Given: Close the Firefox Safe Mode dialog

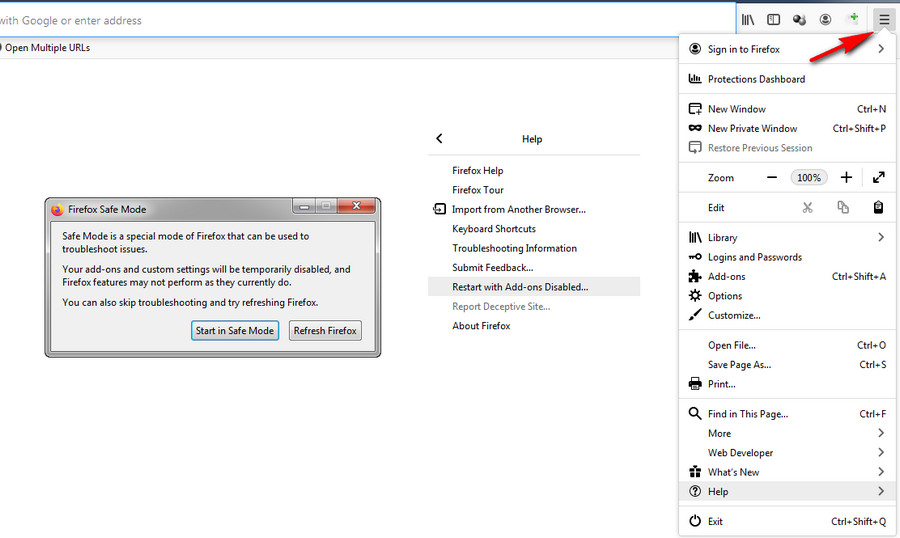Looking at the screenshot, I should [356, 205].
